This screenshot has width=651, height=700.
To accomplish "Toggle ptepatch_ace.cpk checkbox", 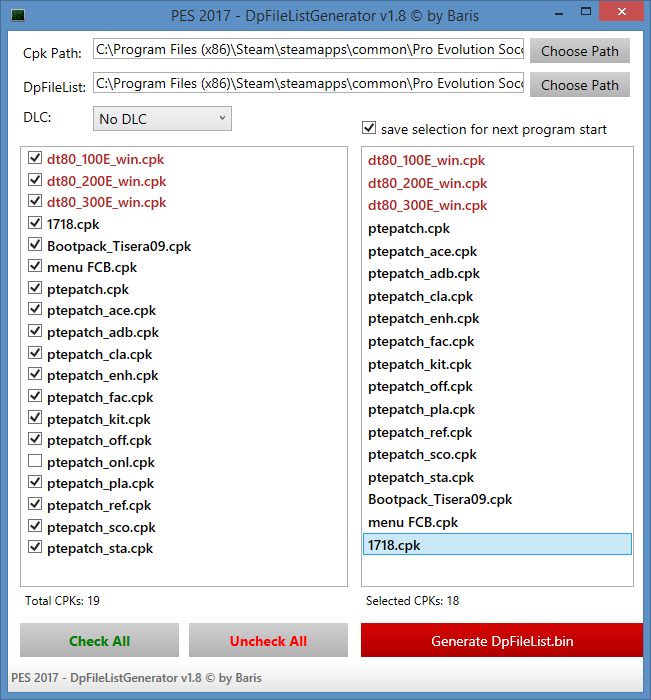I will pos(35,309).
